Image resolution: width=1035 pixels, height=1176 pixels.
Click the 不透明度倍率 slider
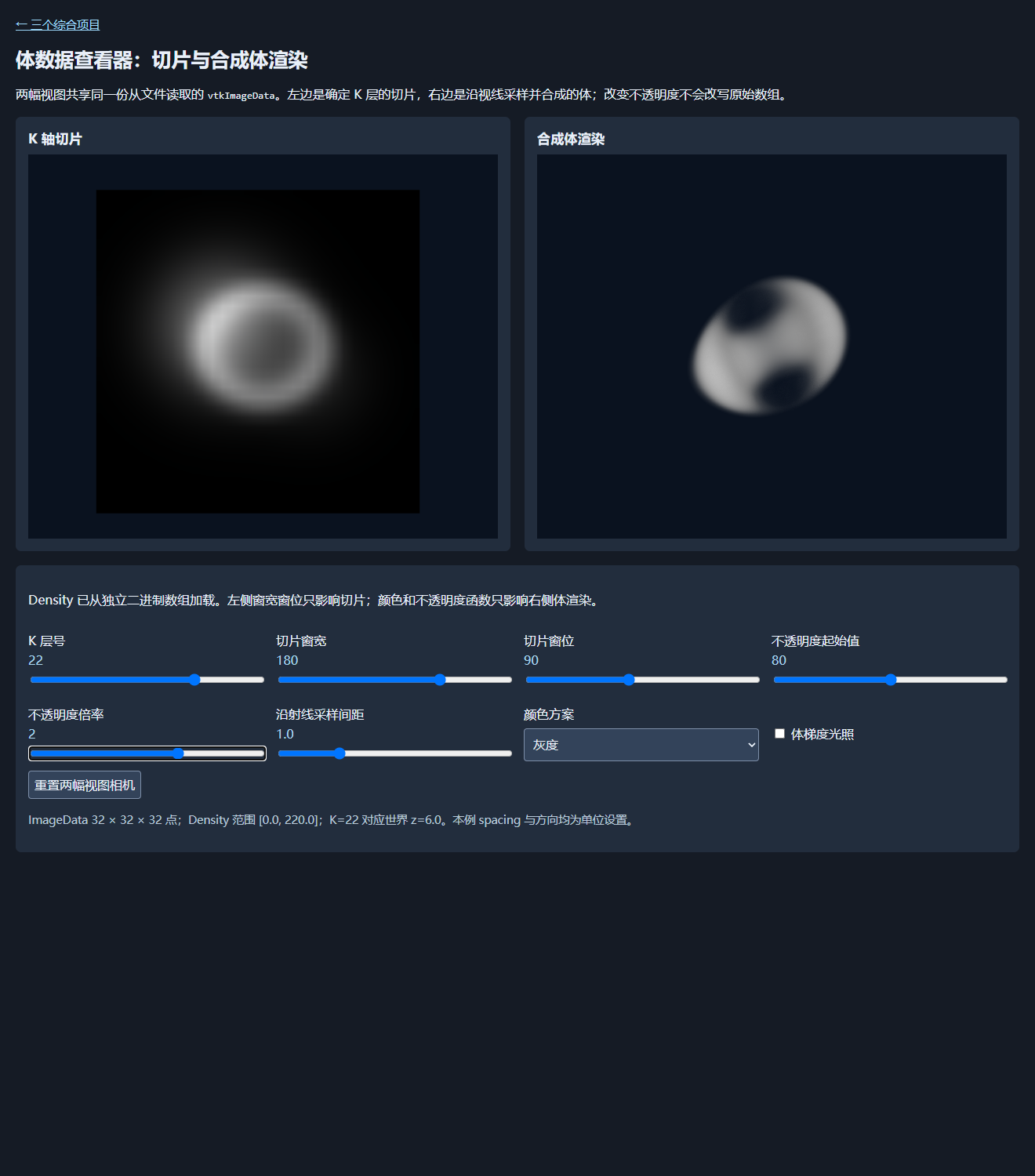[147, 753]
